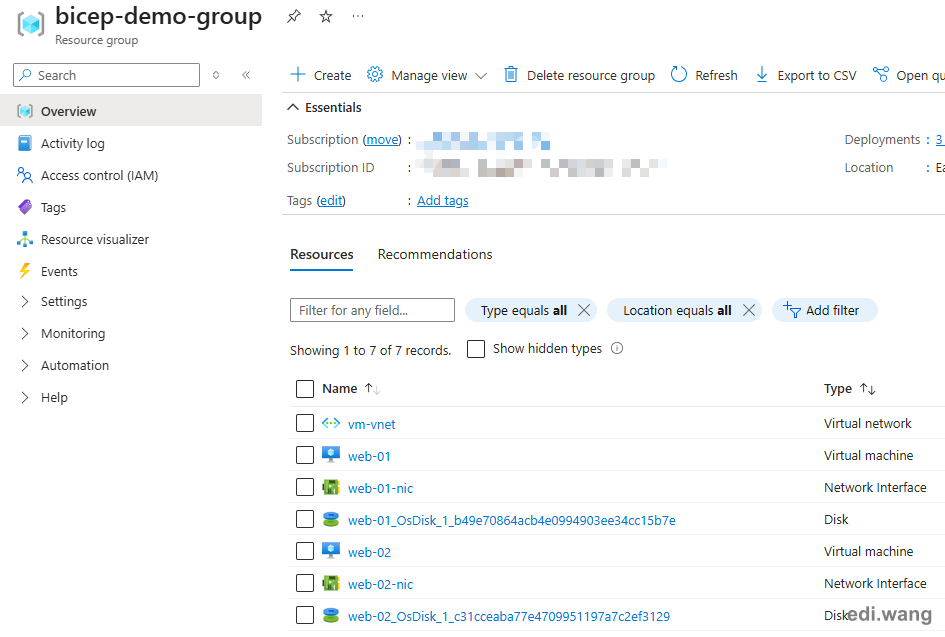Click the Add filter button
The width and height of the screenshot is (945, 637).
824,310
